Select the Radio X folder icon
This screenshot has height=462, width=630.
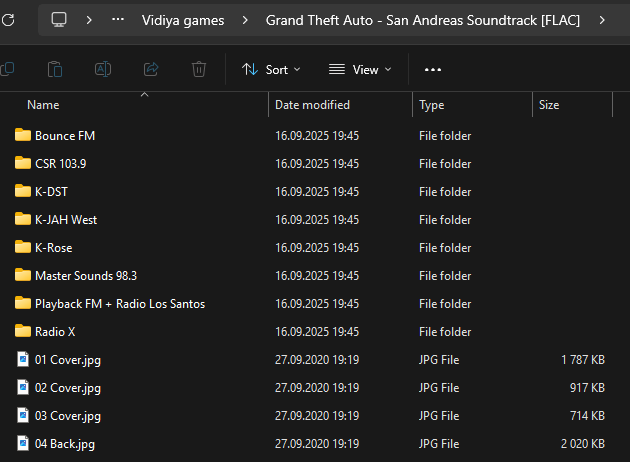[22, 331]
